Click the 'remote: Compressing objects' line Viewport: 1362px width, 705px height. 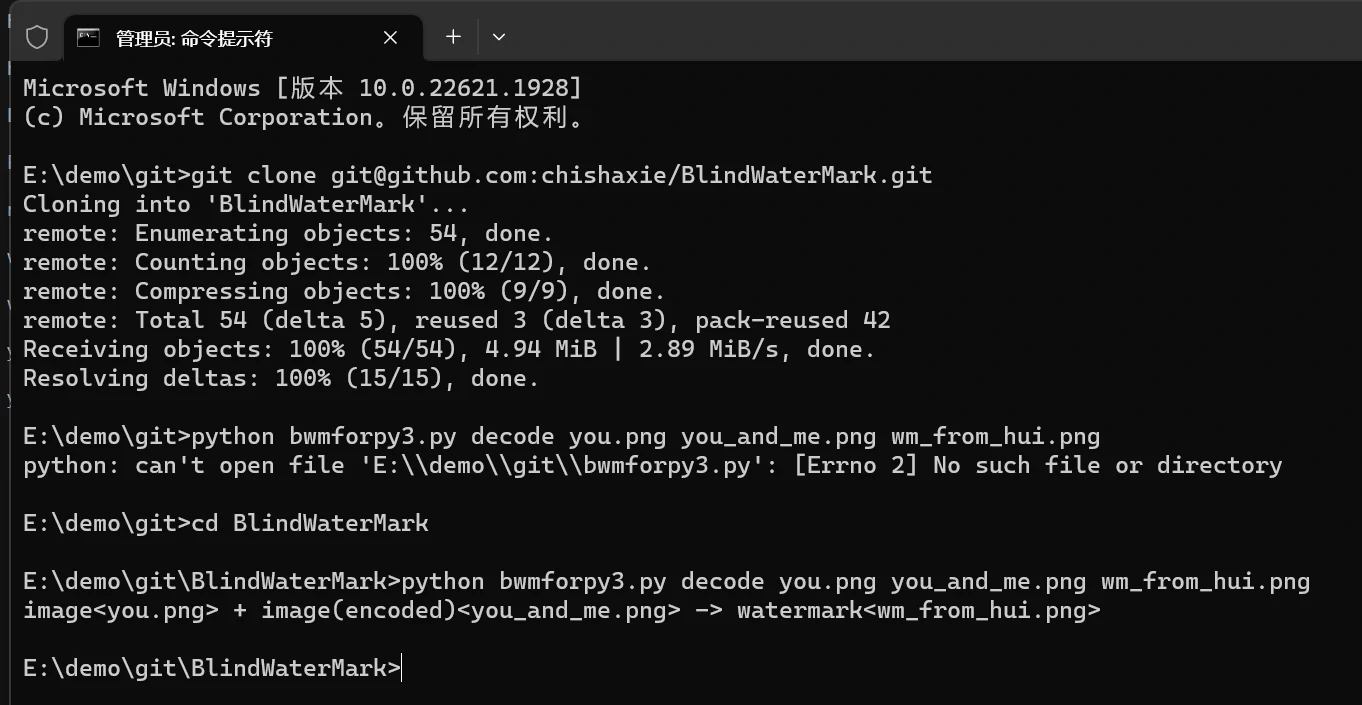[x=344, y=291]
